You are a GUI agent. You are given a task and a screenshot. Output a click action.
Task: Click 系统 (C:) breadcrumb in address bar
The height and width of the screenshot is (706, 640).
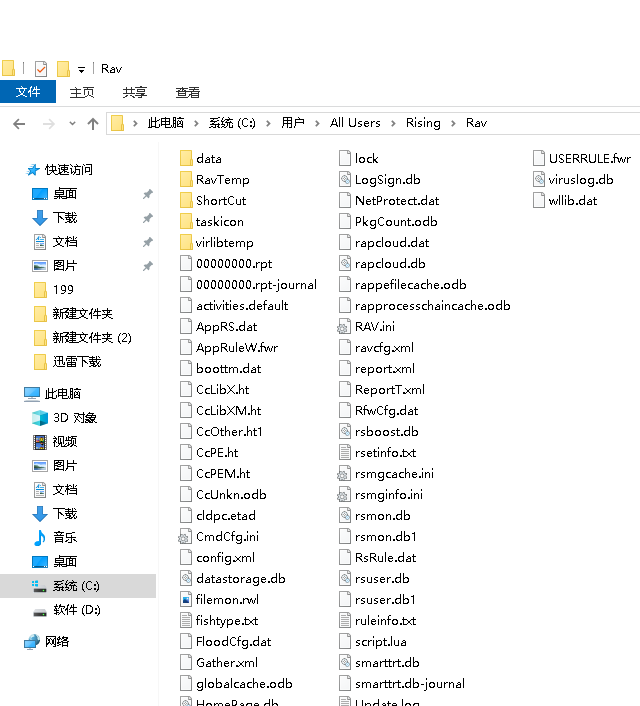click(x=232, y=123)
